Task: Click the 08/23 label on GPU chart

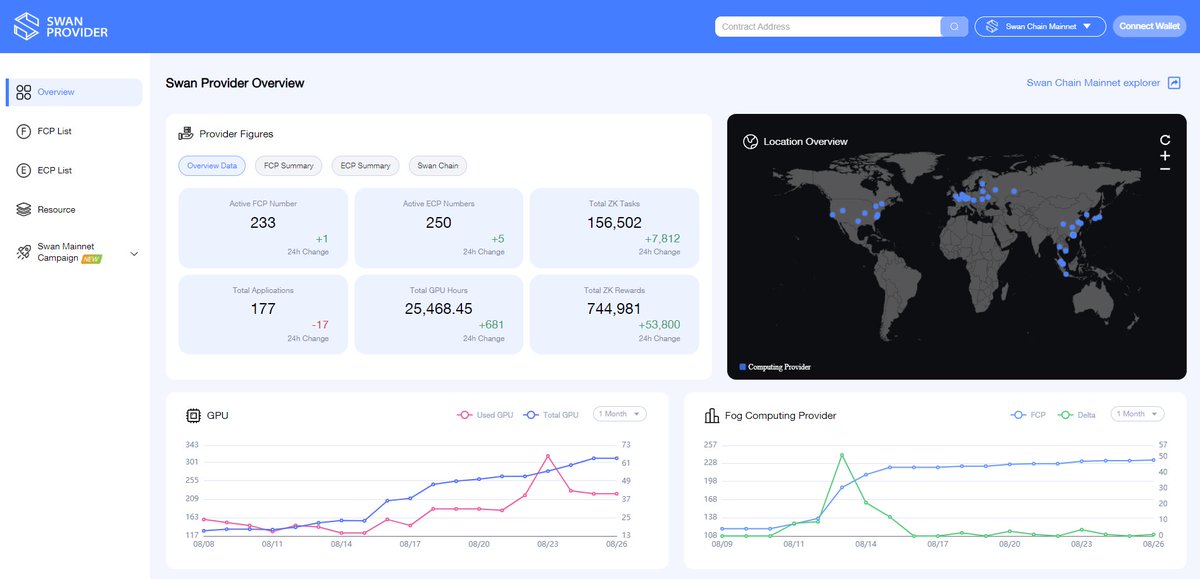Action: coord(547,545)
